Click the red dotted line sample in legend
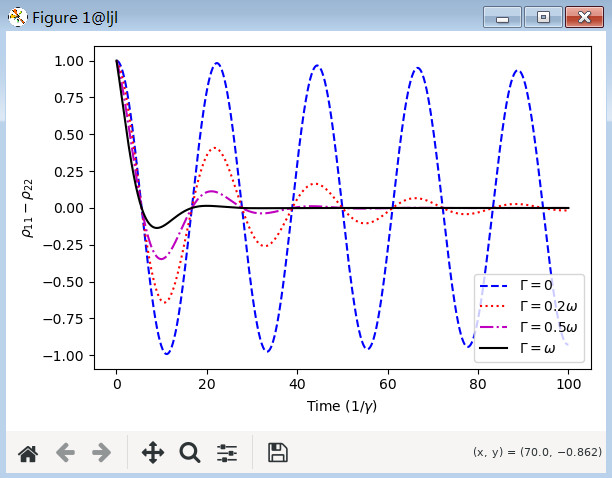This screenshot has width=612, height=478. tap(494, 307)
